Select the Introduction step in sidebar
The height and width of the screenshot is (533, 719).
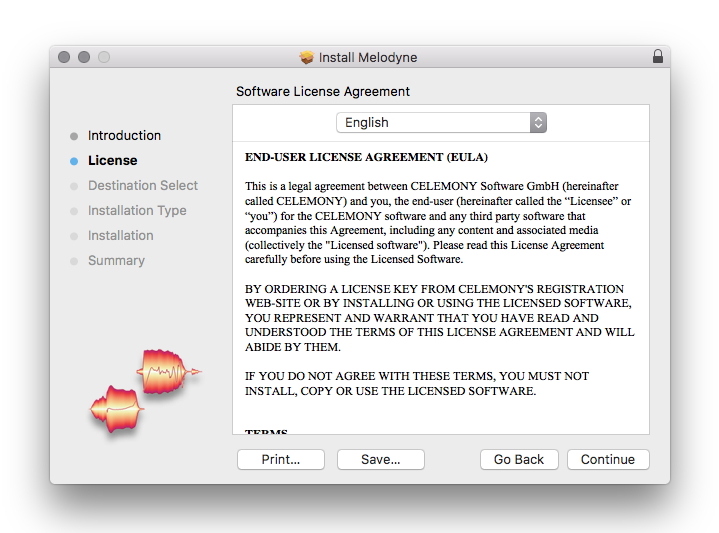[x=124, y=135]
